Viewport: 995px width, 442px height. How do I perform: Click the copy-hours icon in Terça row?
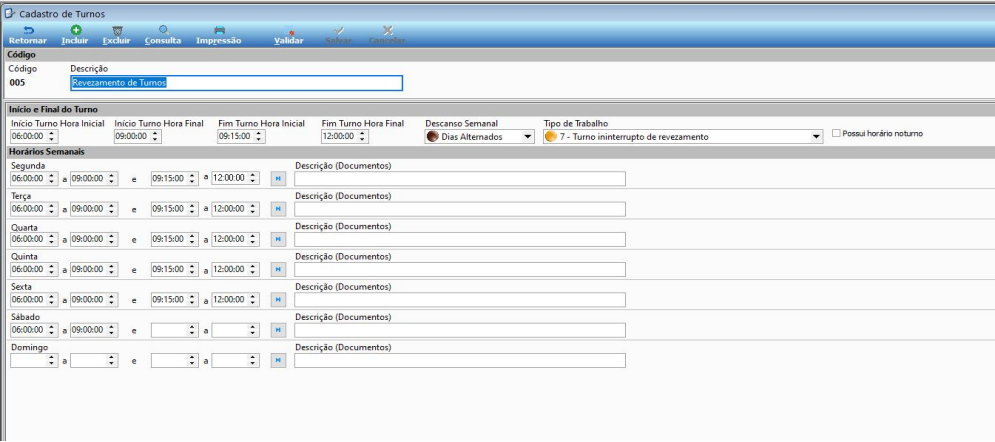point(278,209)
